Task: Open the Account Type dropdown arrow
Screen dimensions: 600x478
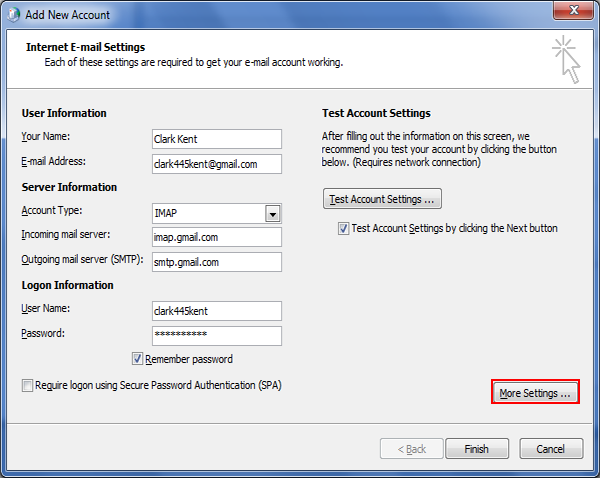Action: tap(272, 213)
